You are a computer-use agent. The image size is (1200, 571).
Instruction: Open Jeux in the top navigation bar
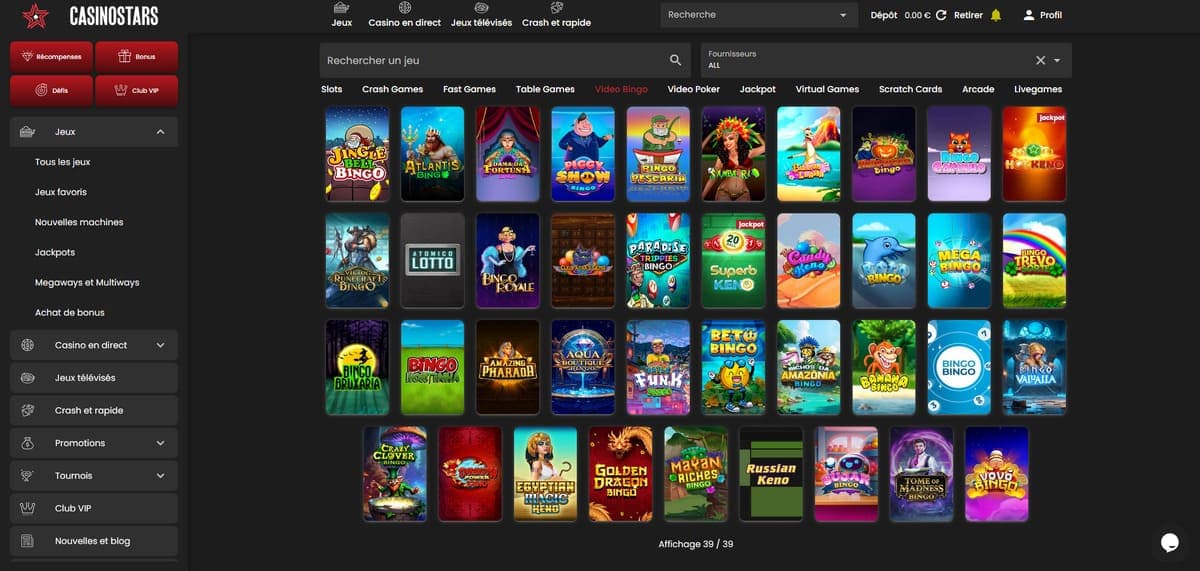point(342,15)
